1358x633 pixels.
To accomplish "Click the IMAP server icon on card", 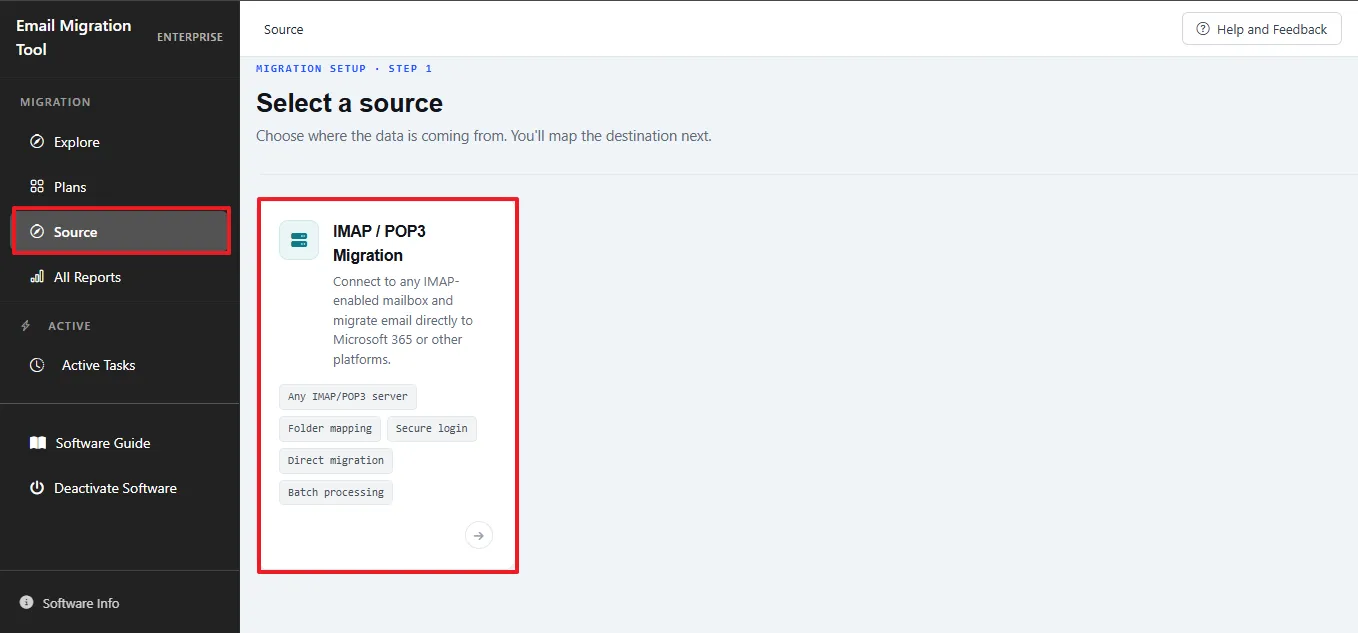I will (299, 240).
